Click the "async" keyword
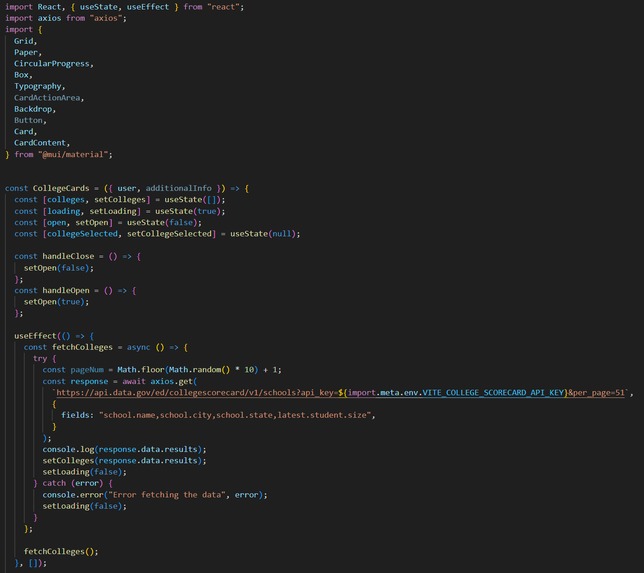The height and width of the screenshot is (573, 644). point(138,347)
